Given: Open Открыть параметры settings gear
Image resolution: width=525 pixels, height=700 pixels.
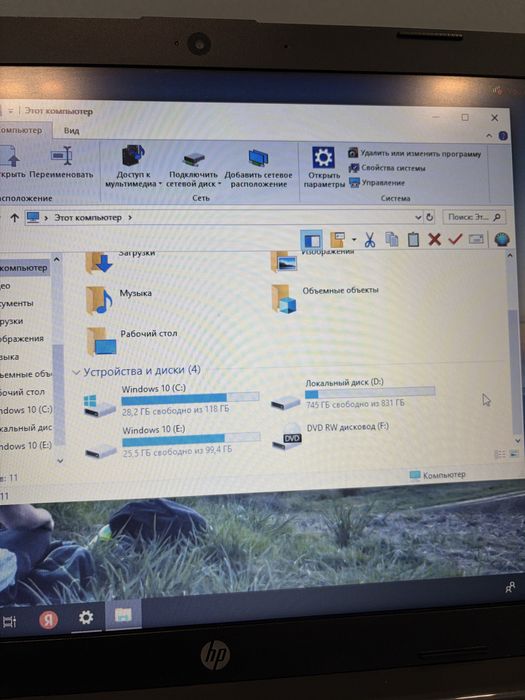Looking at the screenshot, I should 324,167.
